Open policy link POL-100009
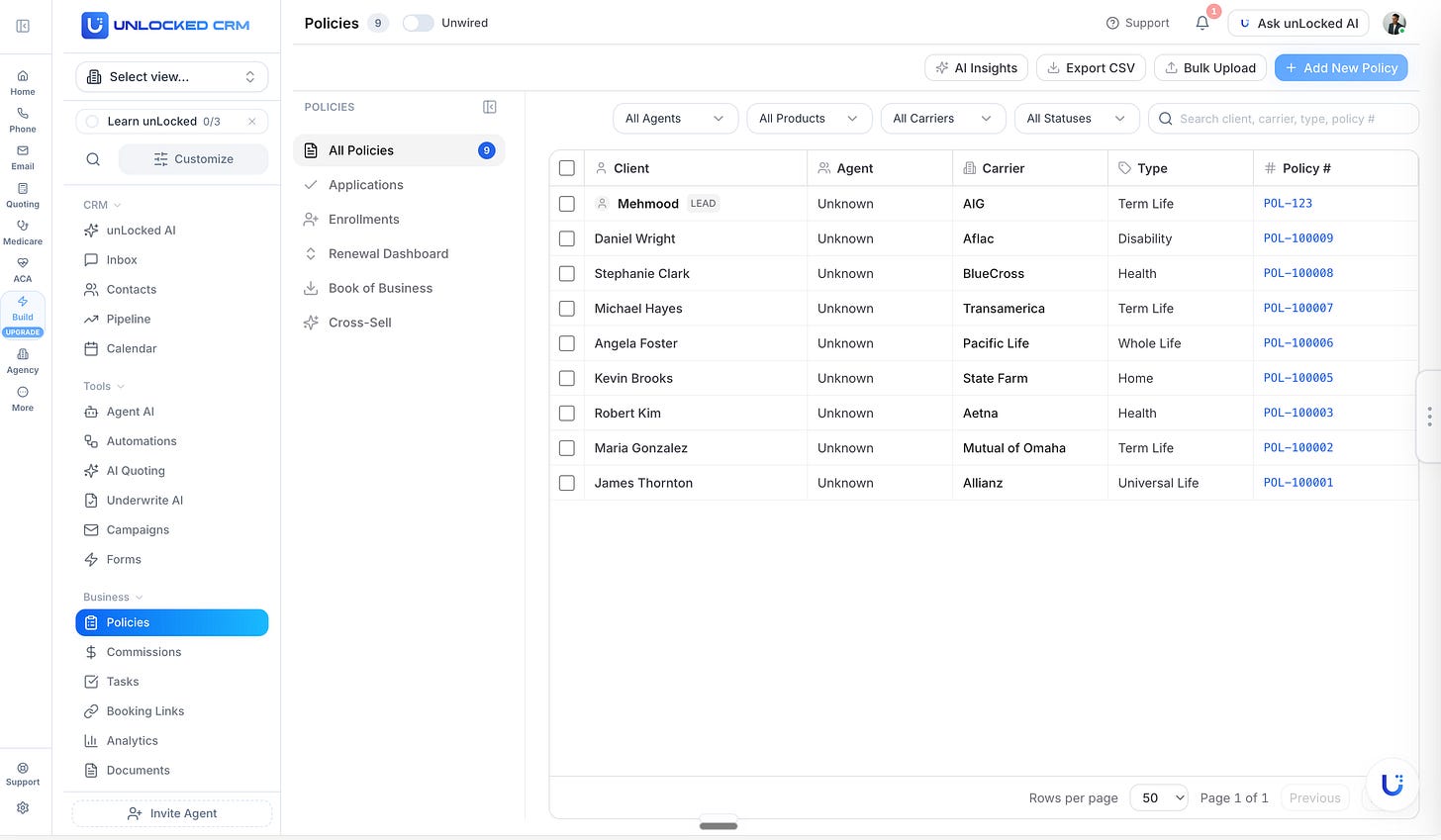 1298,238
